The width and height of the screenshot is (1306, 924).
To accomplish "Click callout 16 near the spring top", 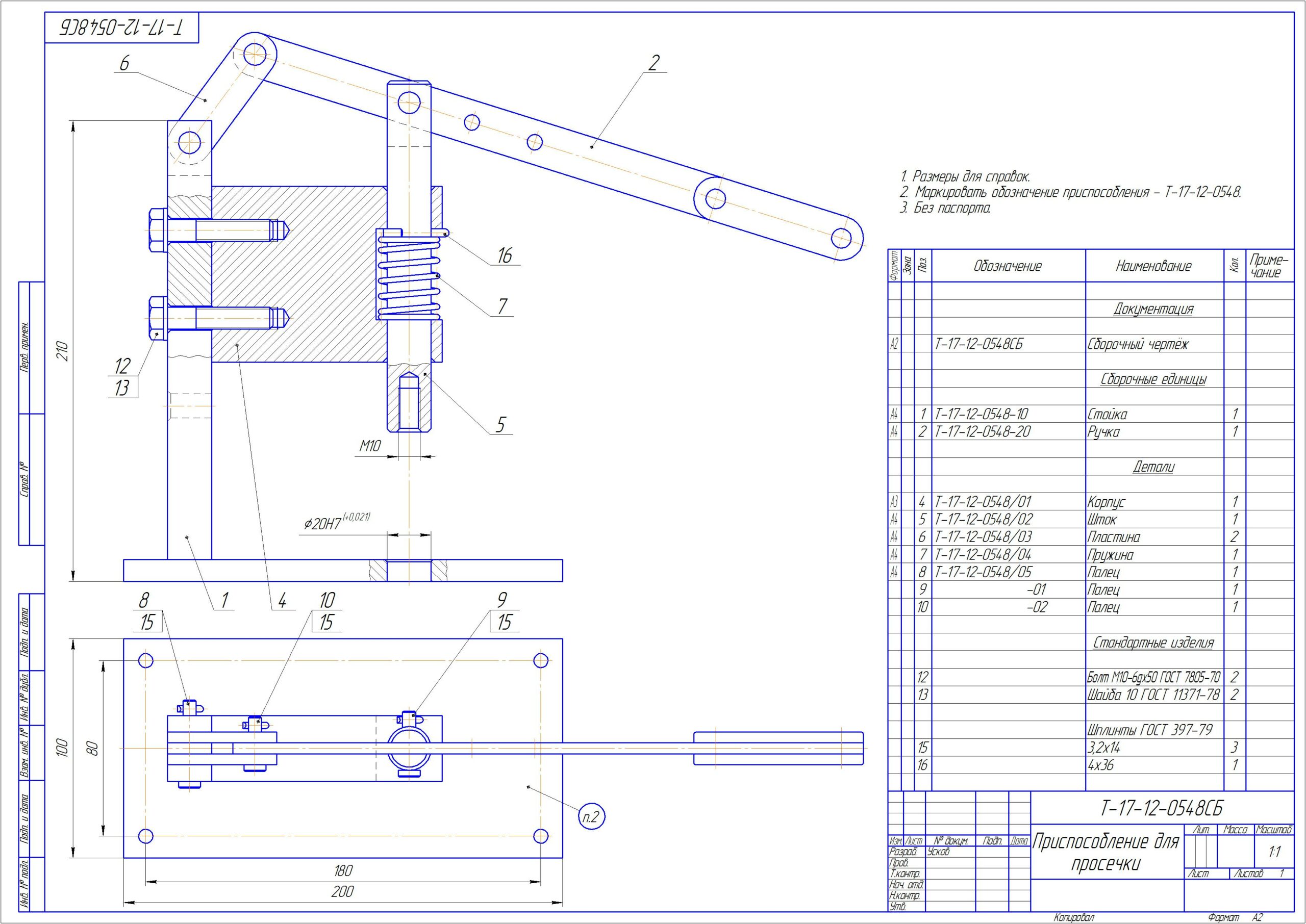I will click(505, 256).
